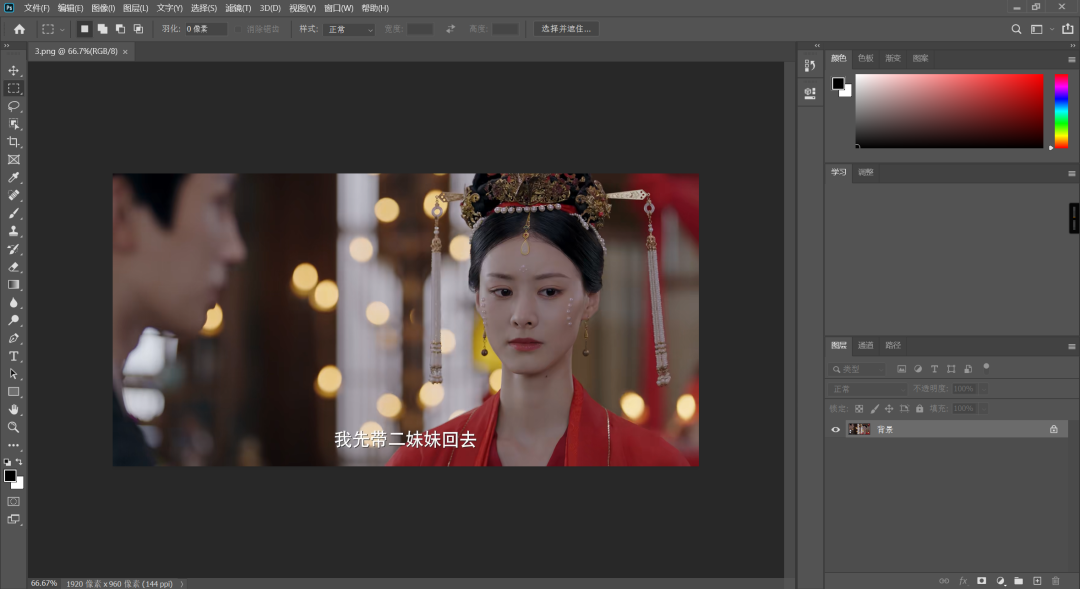Select the Dodge tool
Screen dimensions: 1080x589
click(13, 320)
